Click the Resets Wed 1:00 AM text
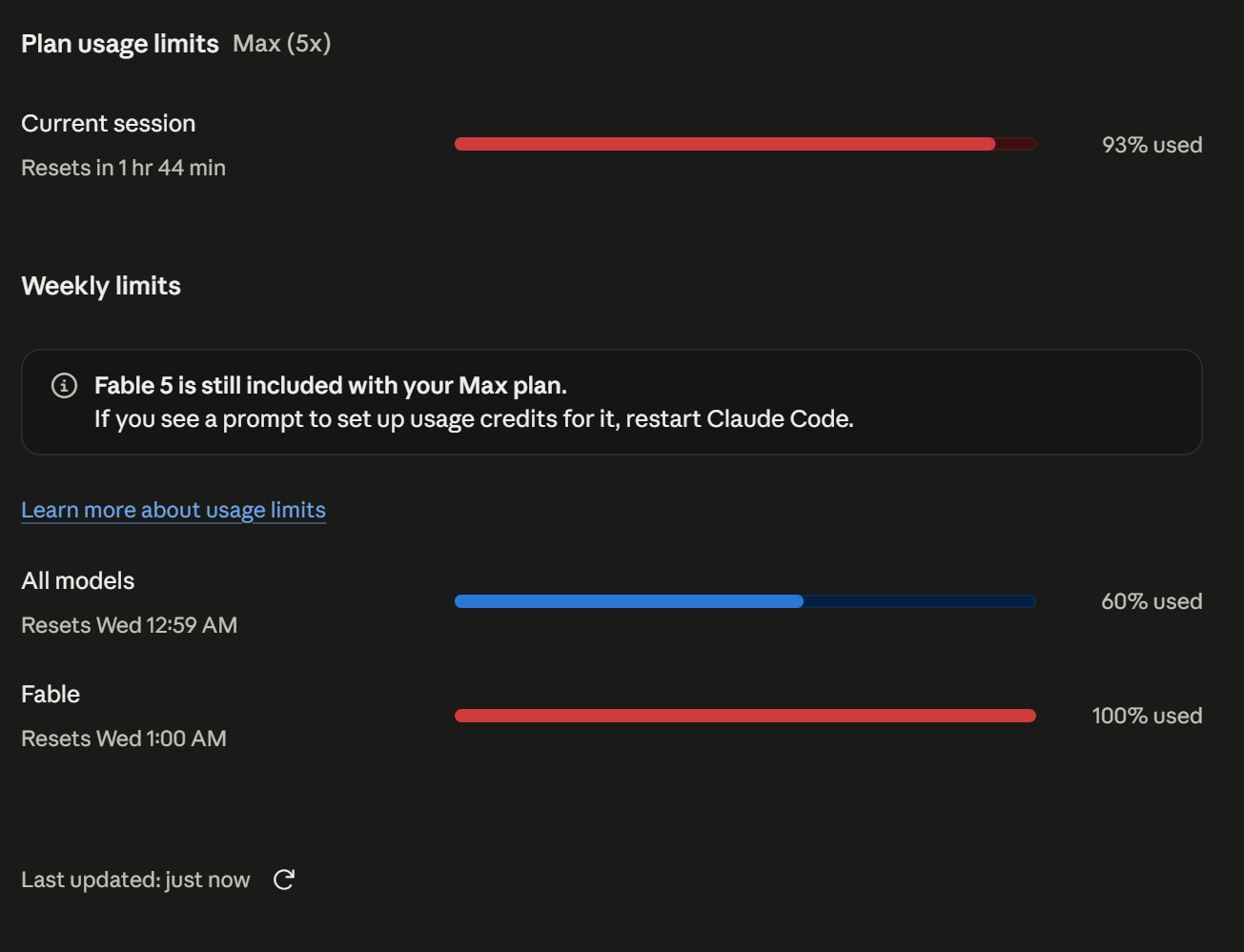 click(124, 739)
